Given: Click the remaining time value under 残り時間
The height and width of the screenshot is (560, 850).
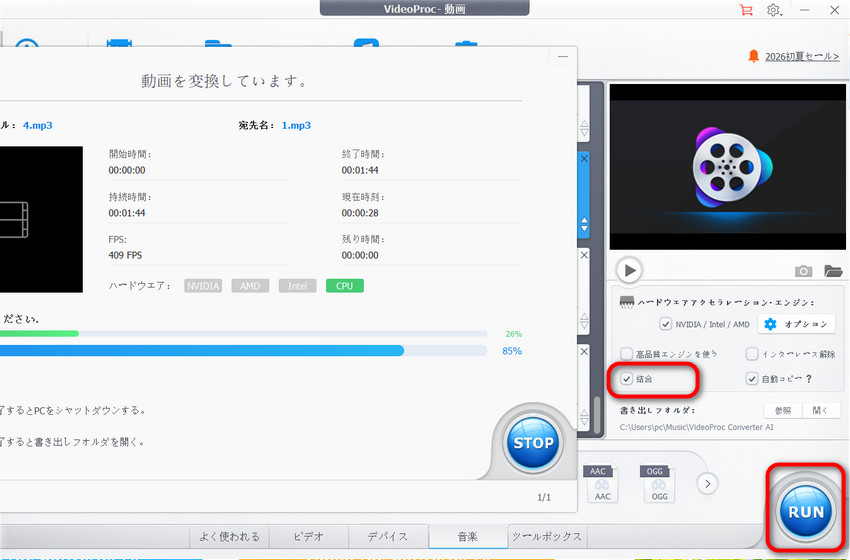Looking at the screenshot, I should coord(360,255).
